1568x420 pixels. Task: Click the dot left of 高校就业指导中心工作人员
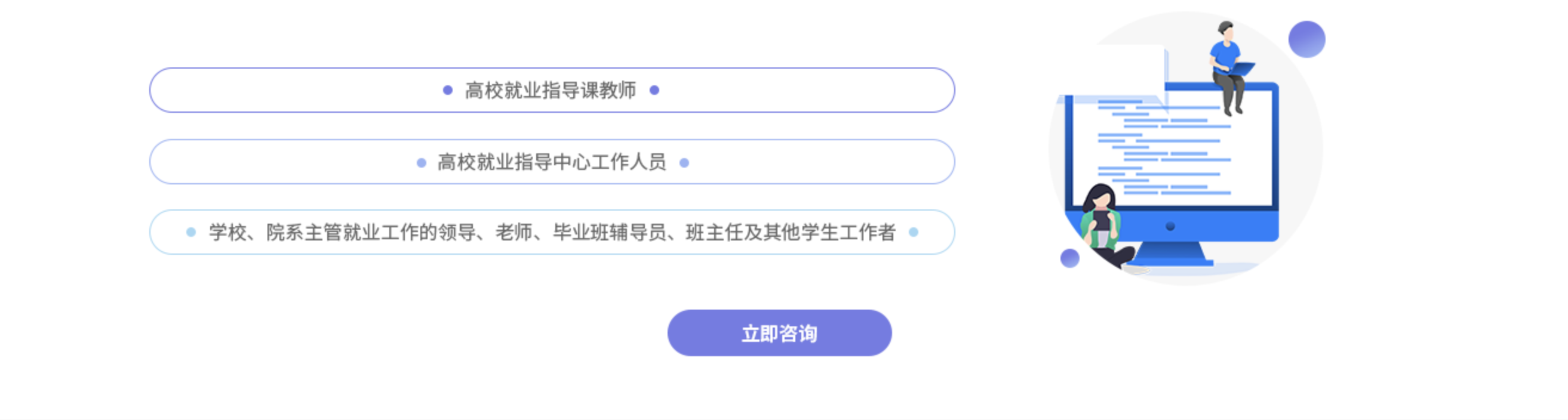click(x=421, y=163)
